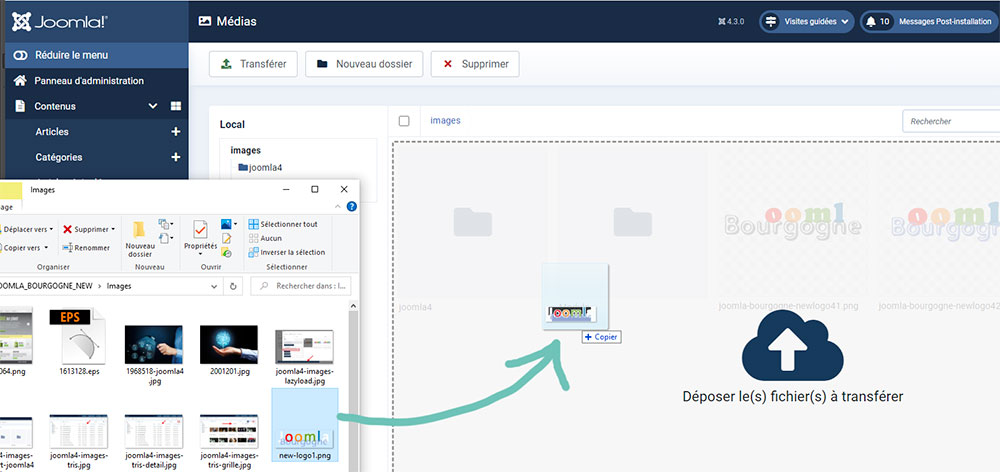Click the Joomla logo in the sidebar
1000x472 pixels.
point(60,22)
